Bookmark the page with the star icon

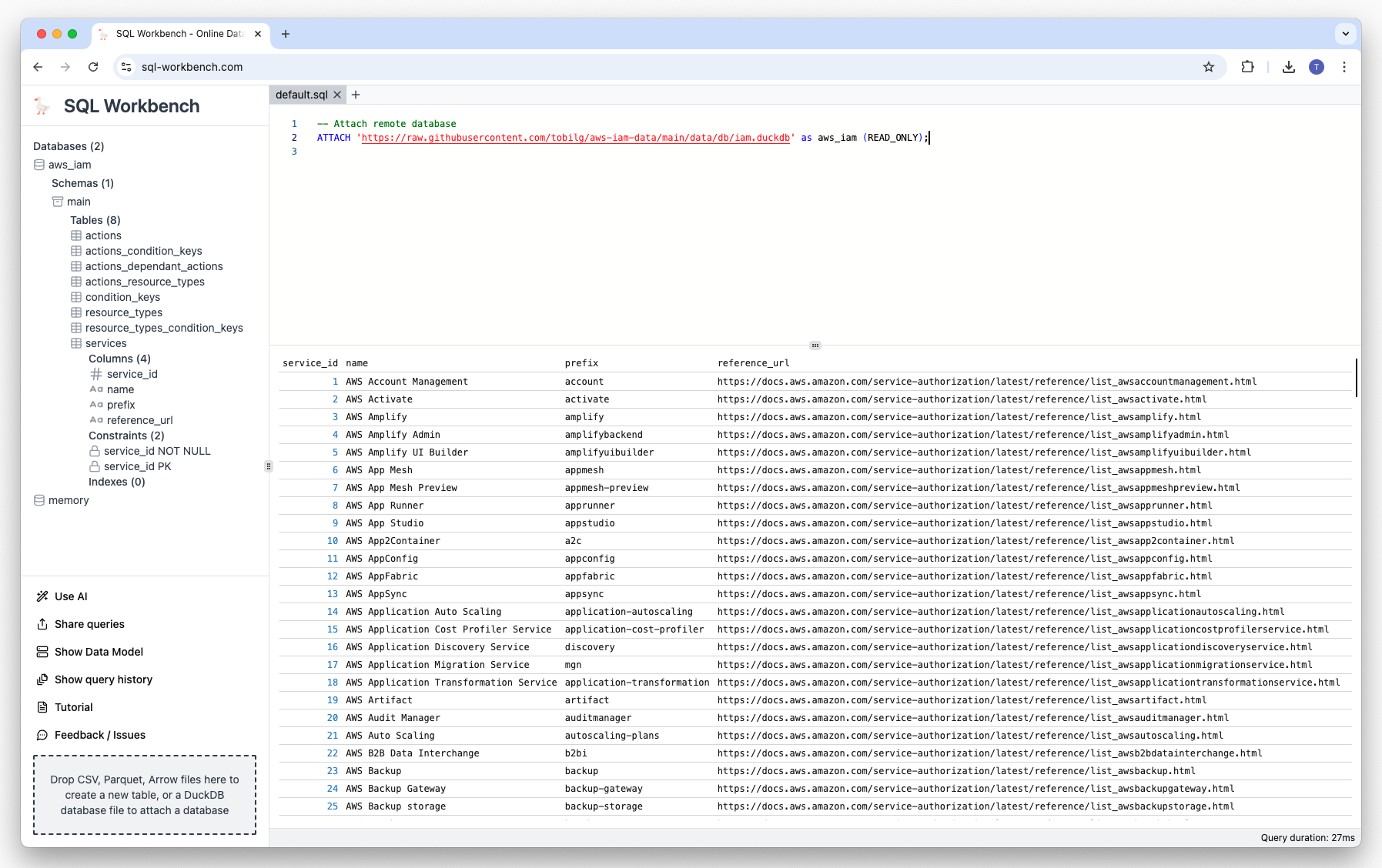[x=1208, y=67]
